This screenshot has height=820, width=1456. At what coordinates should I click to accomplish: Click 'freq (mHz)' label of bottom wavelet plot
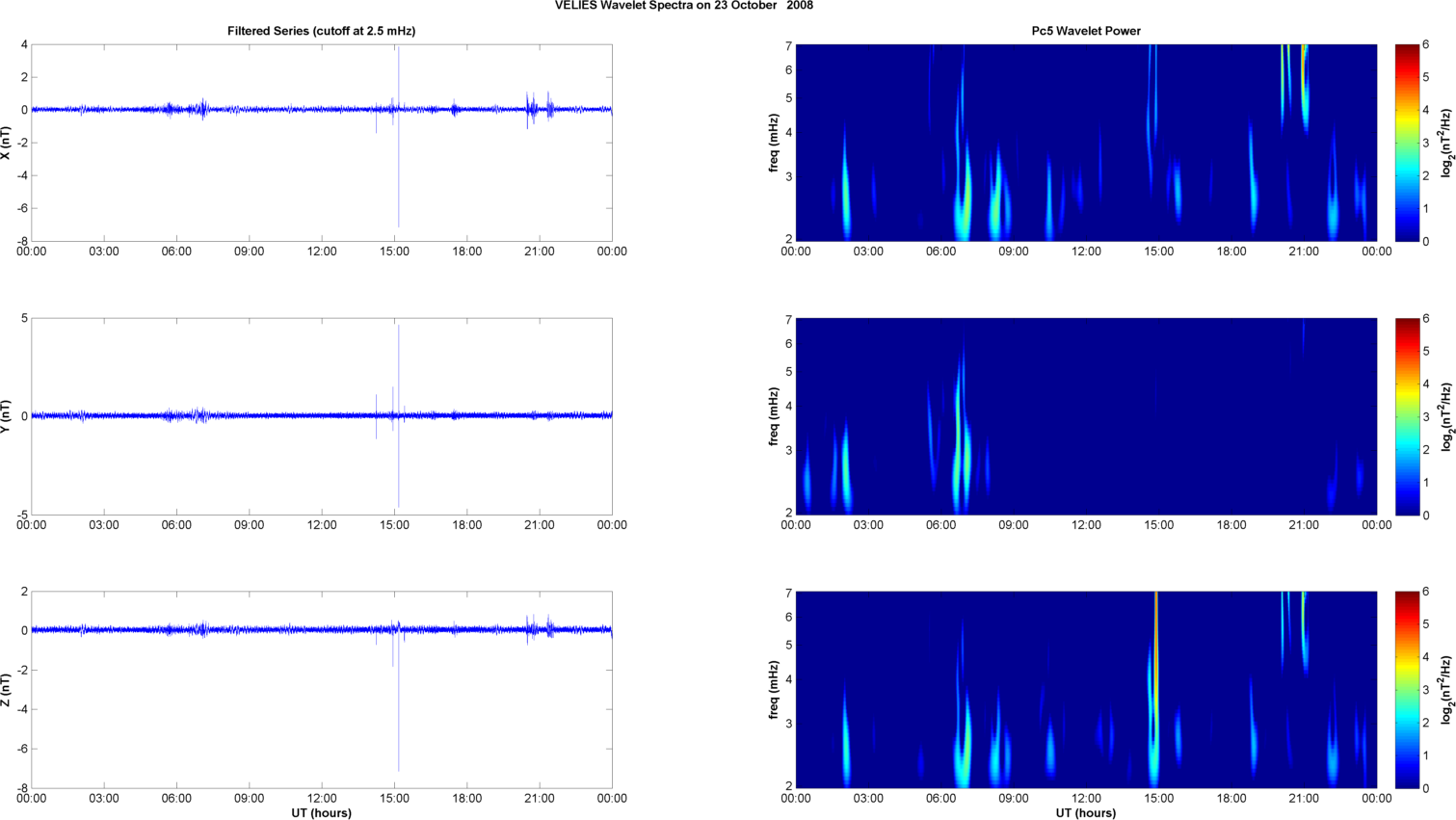point(774,690)
